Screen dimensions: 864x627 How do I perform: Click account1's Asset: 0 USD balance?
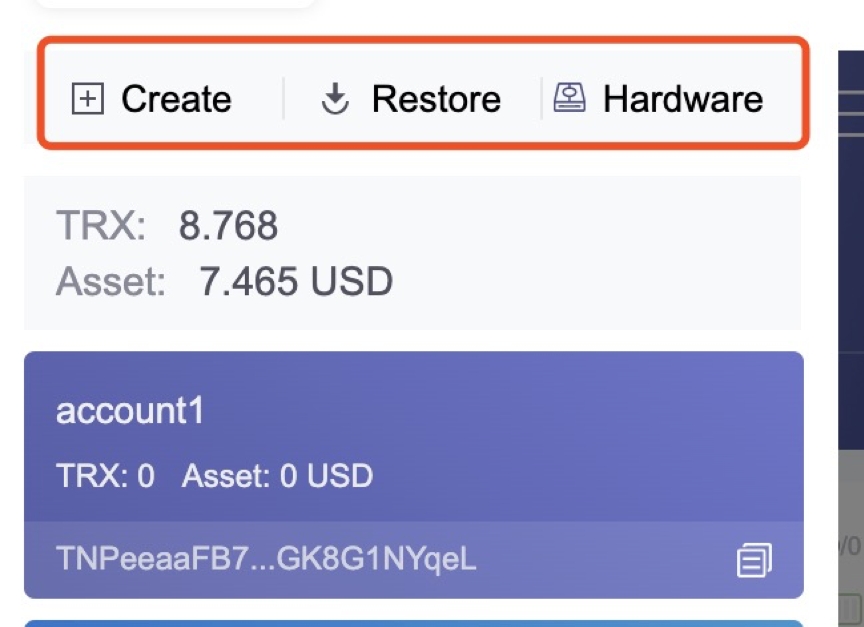[x=277, y=475]
